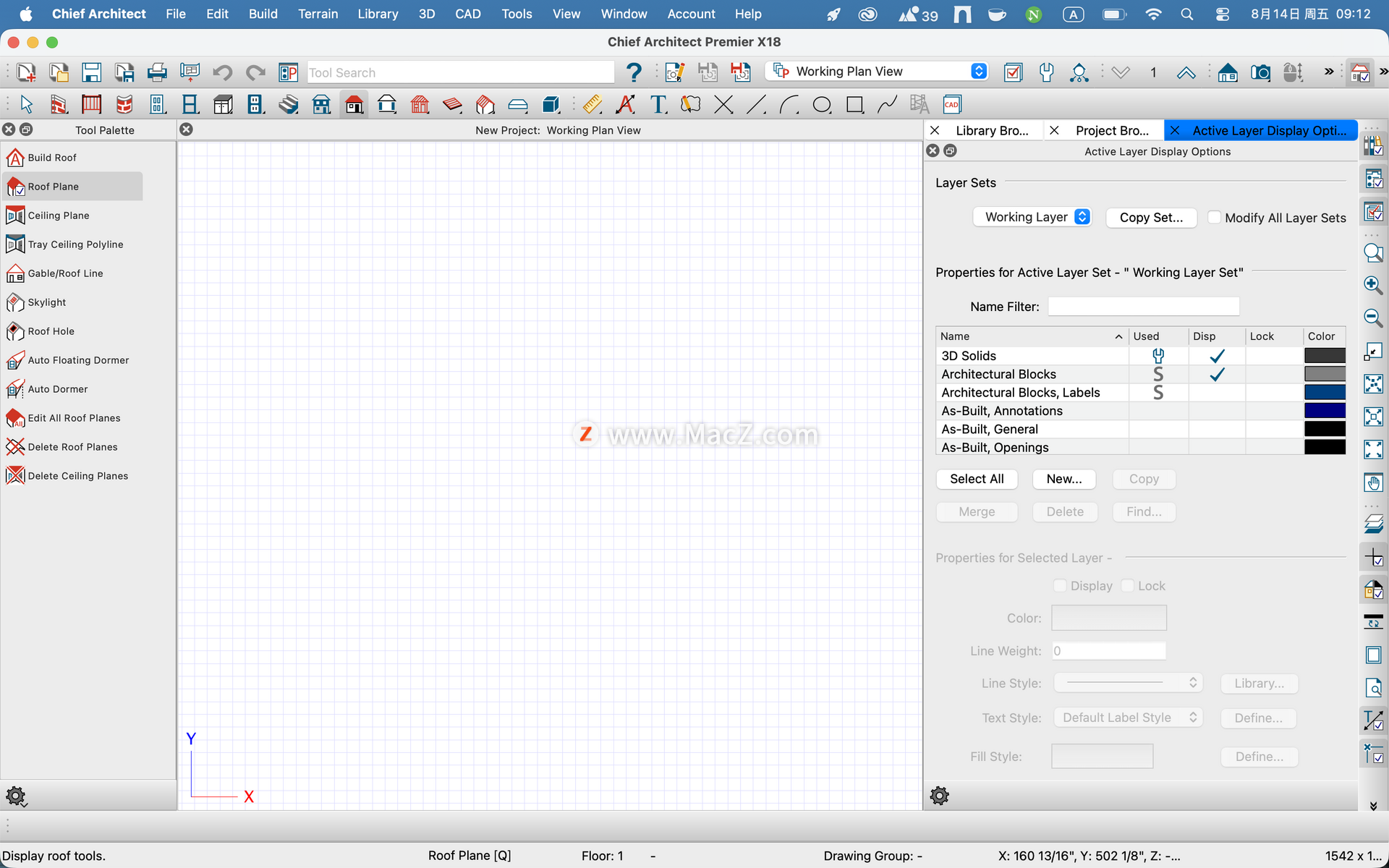1389x868 pixels.
Task: Click the Help question mark icon
Action: pyautogui.click(x=634, y=72)
